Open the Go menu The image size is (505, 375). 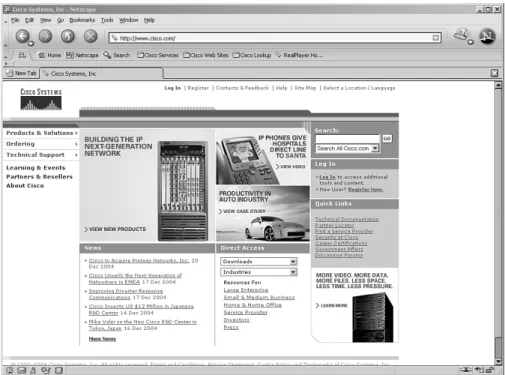coord(60,20)
